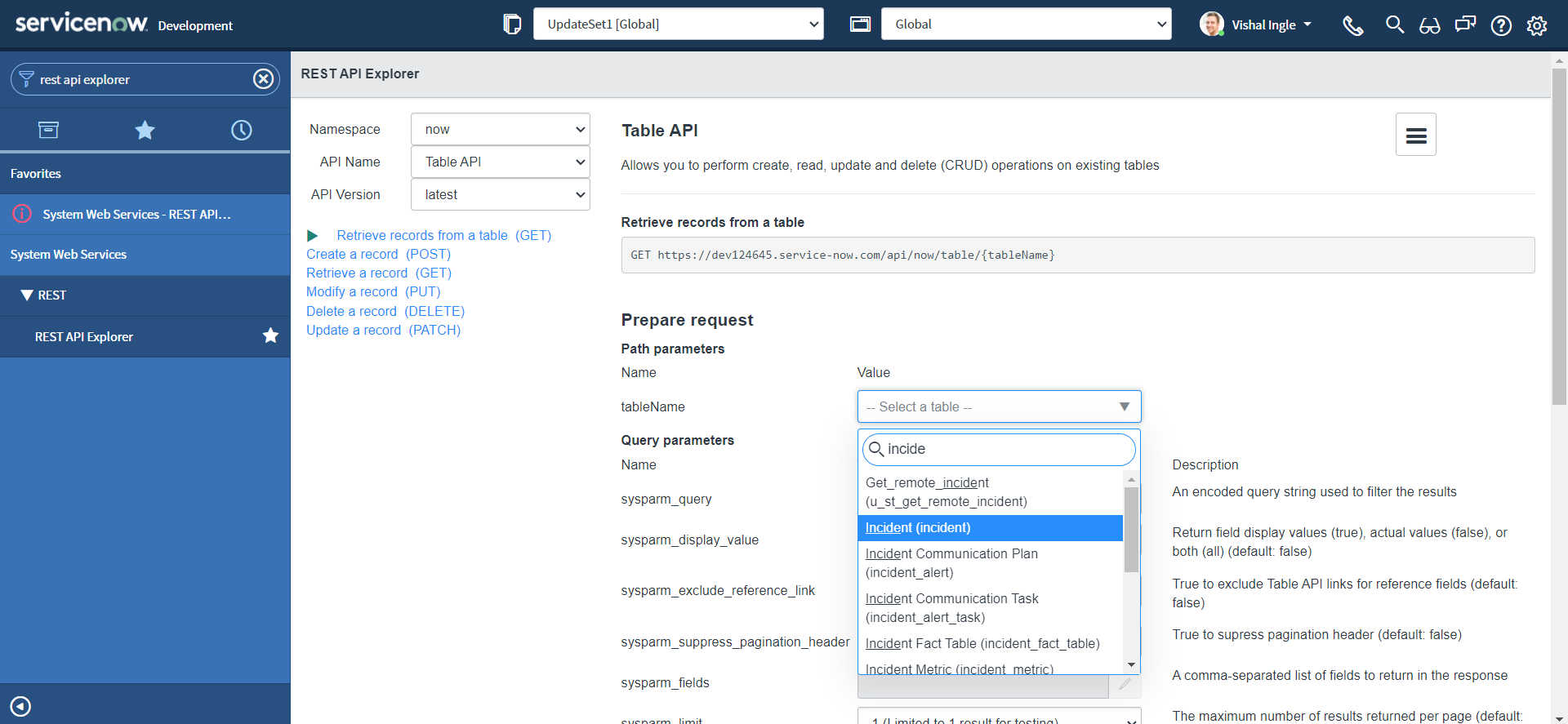Viewport: 1568px width, 724px height.
Task: Toggle accessibility glasses icon
Action: pos(1429,25)
